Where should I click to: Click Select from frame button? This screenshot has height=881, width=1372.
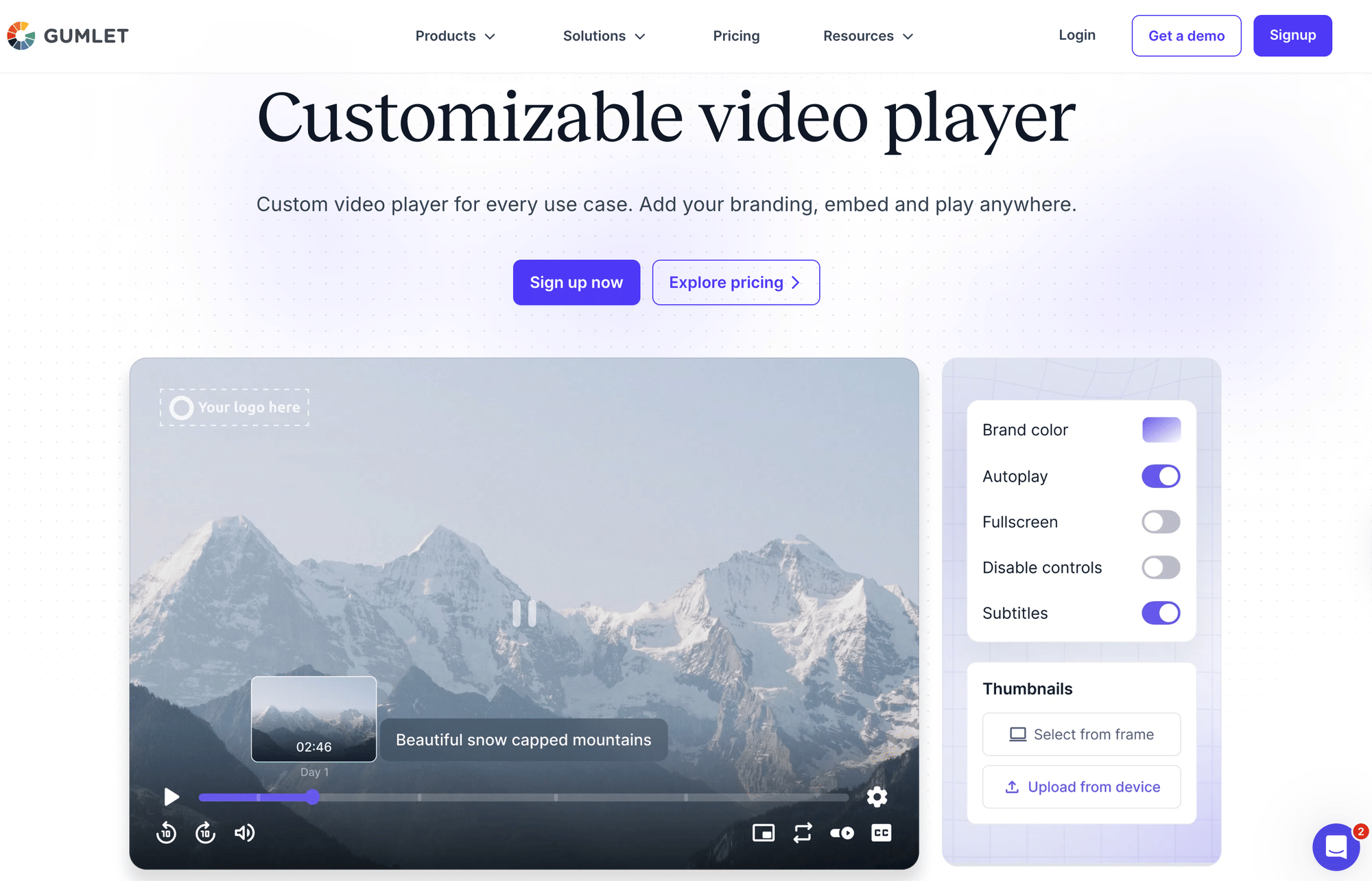[1081, 734]
